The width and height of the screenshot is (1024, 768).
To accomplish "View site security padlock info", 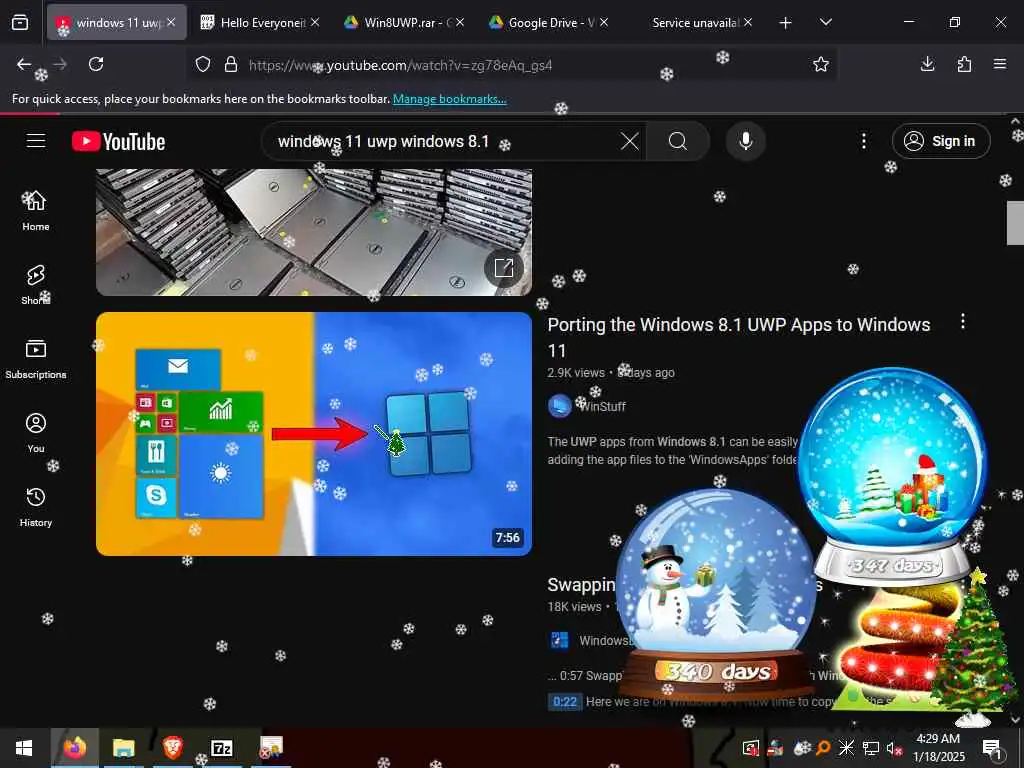I will (x=231, y=65).
